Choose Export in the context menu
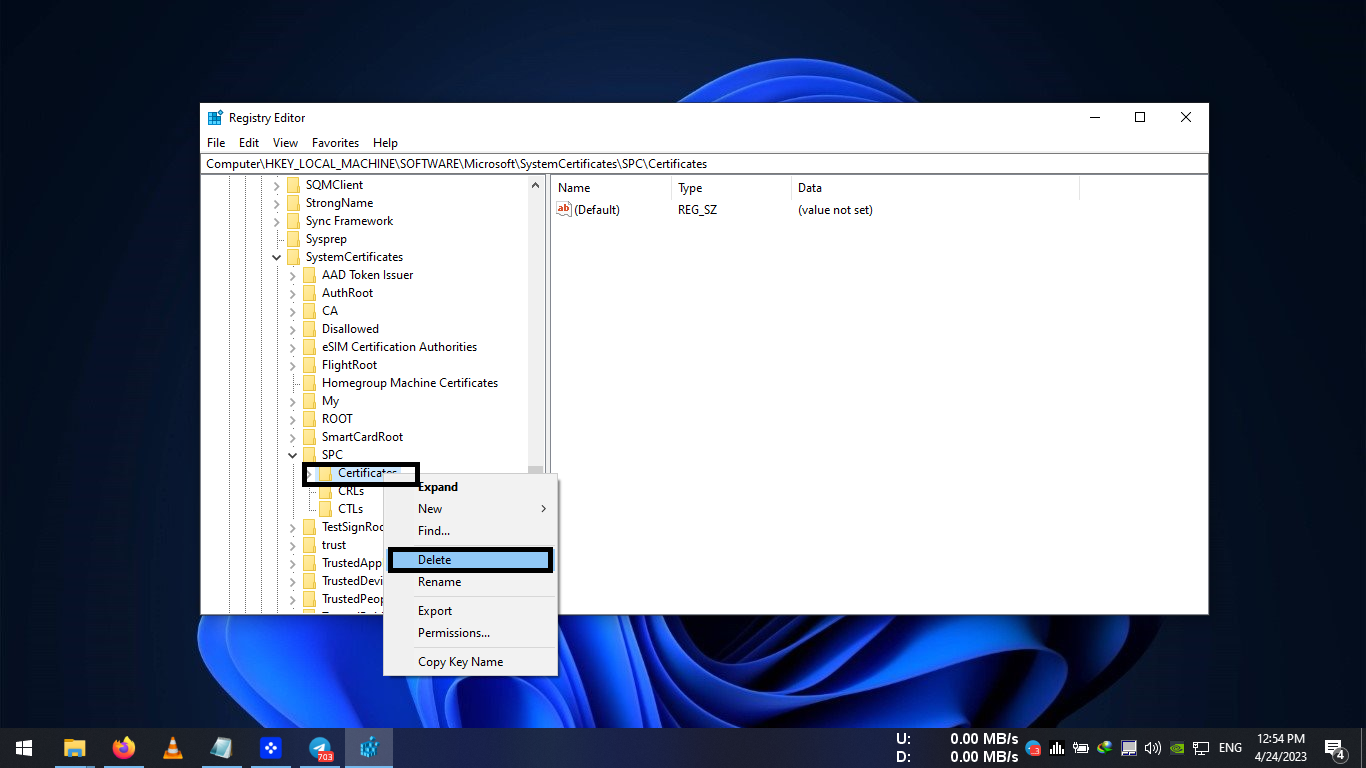The height and width of the screenshot is (768, 1366). pos(470,611)
